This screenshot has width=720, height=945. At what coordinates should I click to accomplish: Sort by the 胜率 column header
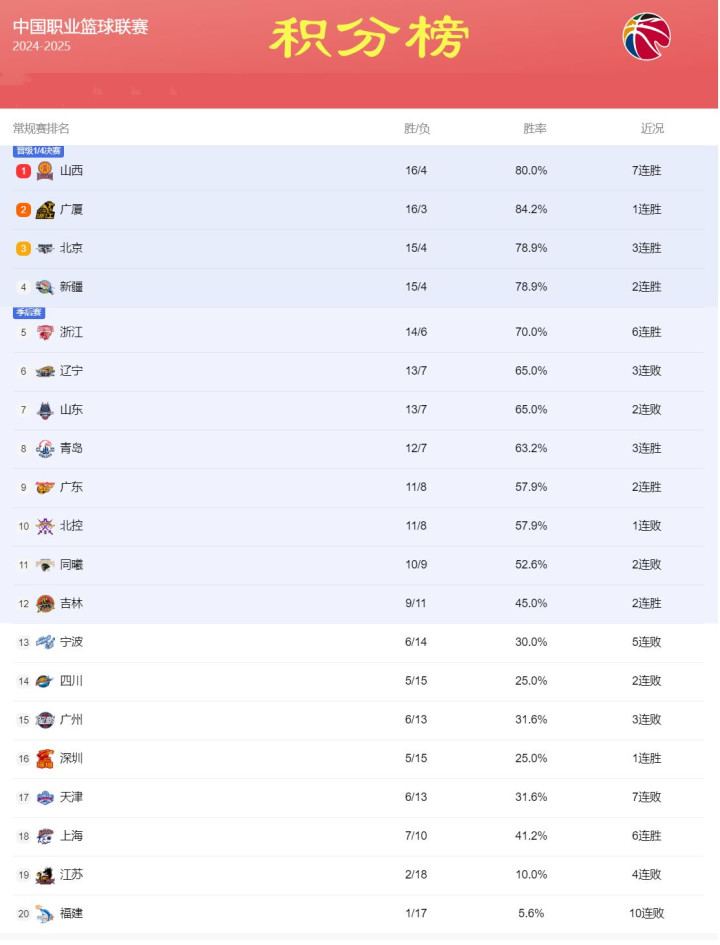tap(534, 128)
